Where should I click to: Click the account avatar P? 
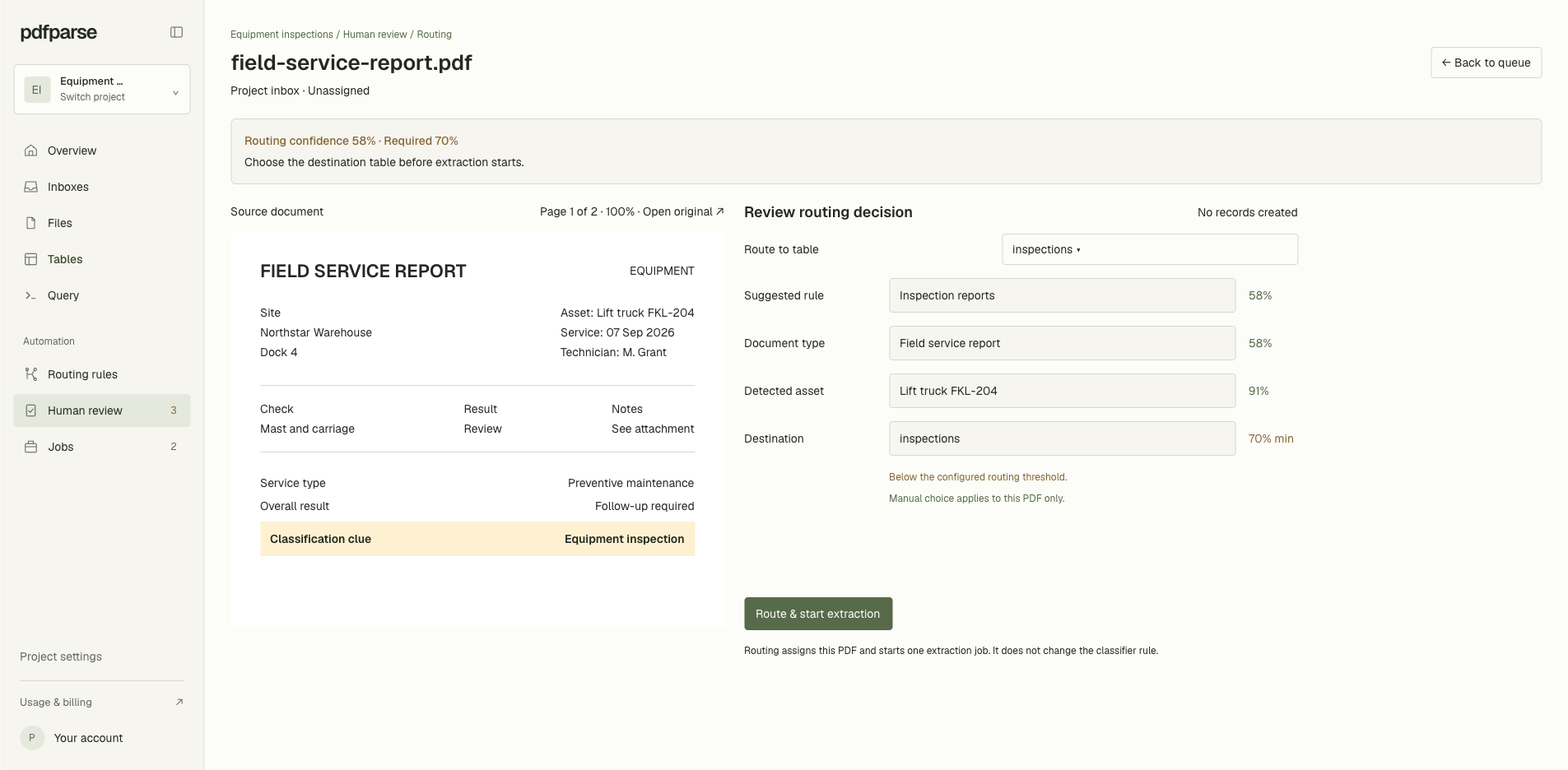click(x=32, y=738)
